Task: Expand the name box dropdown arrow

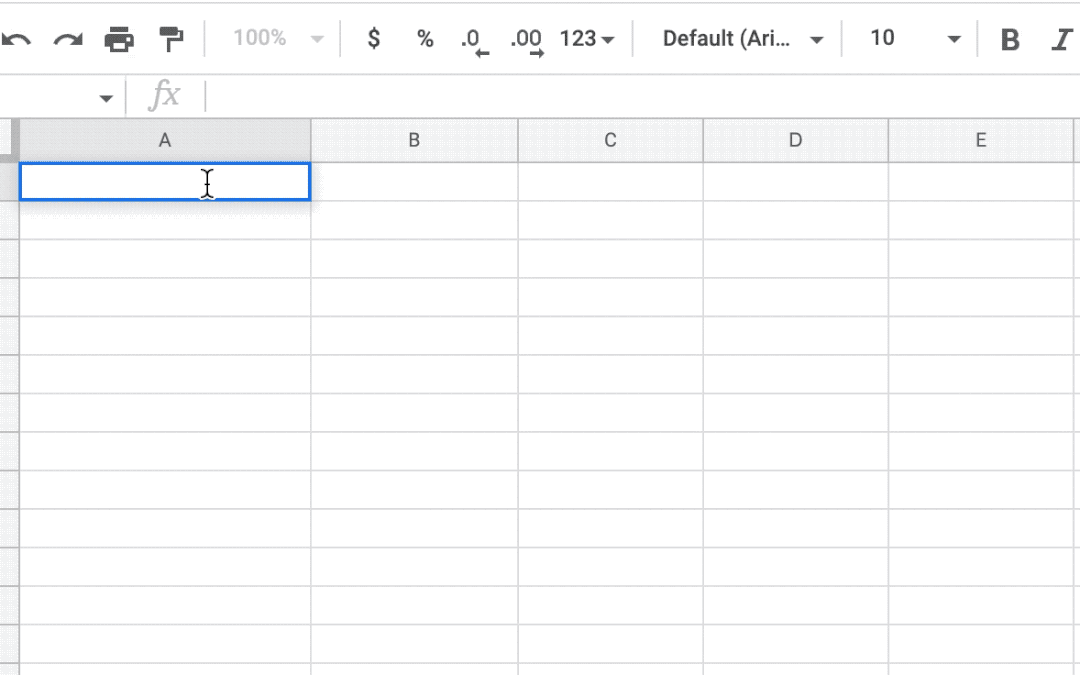Action: tap(105, 98)
